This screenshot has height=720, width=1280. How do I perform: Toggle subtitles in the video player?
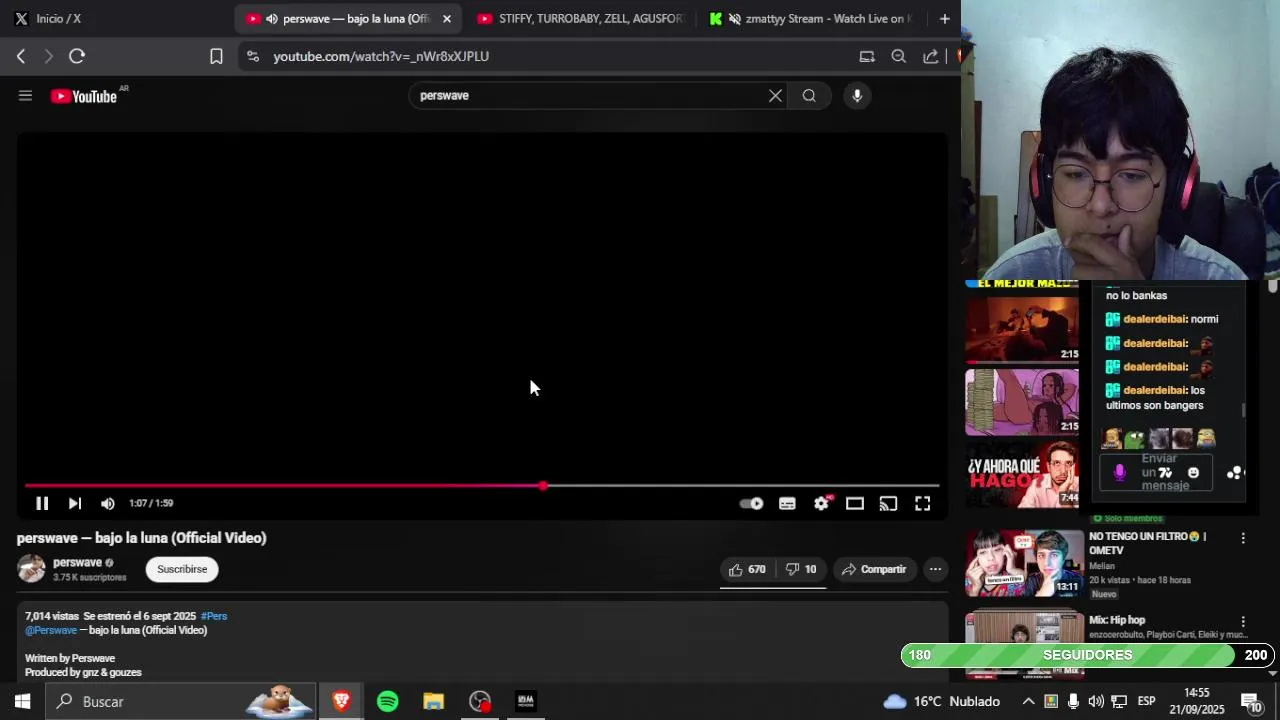click(788, 504)
